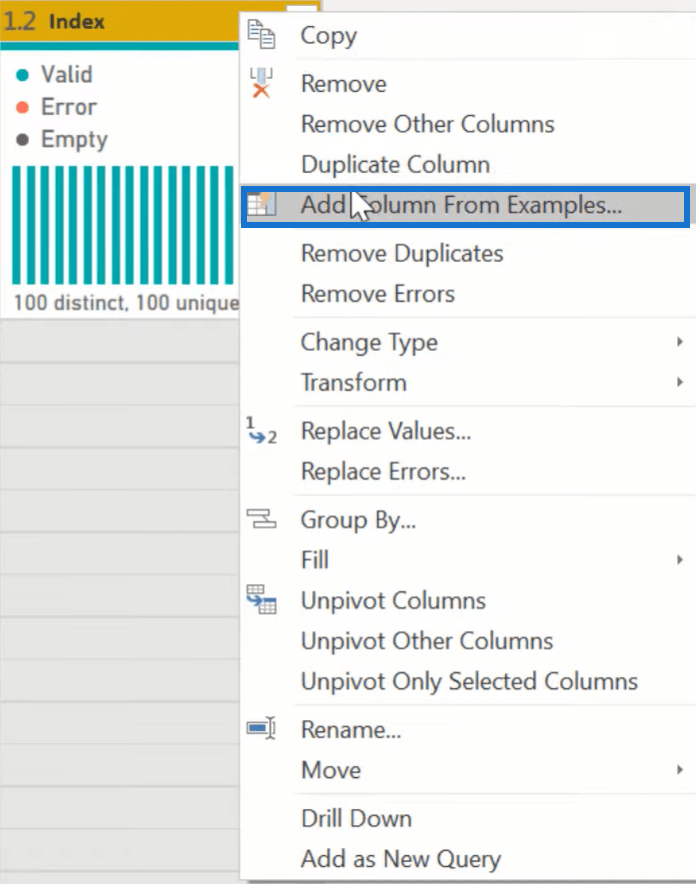Select Remove Duplicates entry
This screenshot has width=696, height=884.
(402, 253)
